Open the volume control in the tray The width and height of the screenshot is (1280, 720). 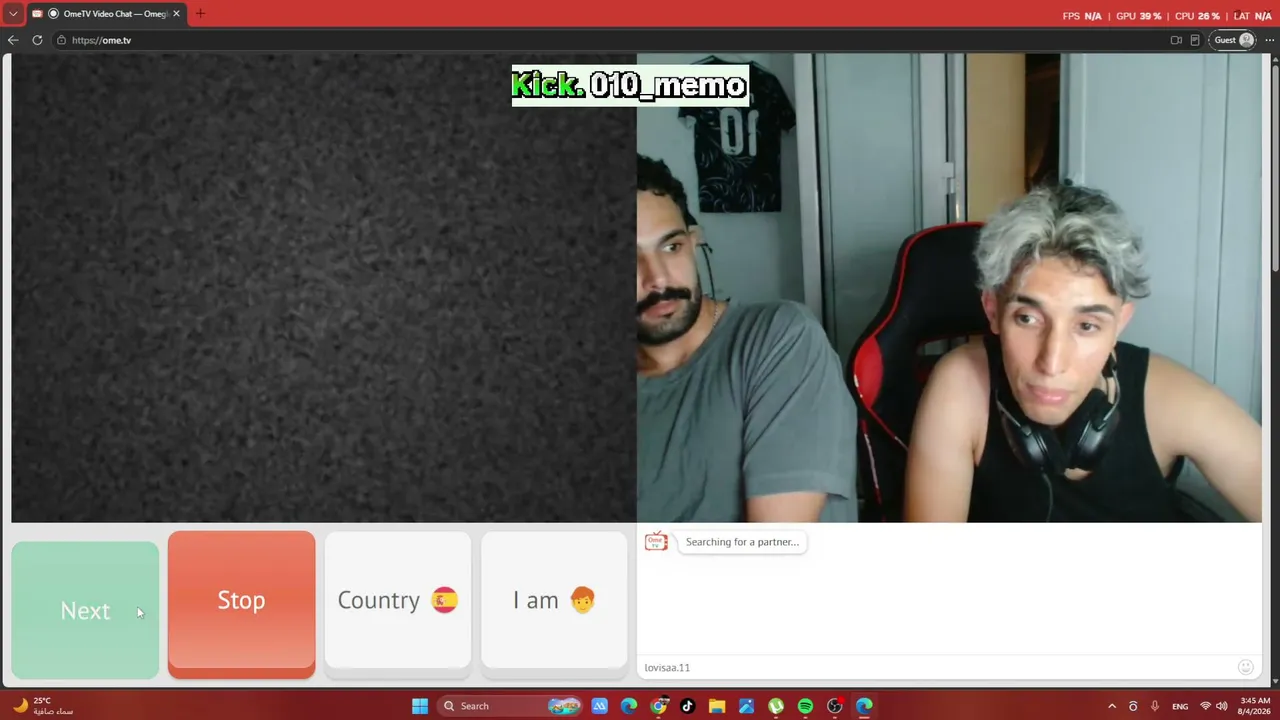[x=1222, y=706]
